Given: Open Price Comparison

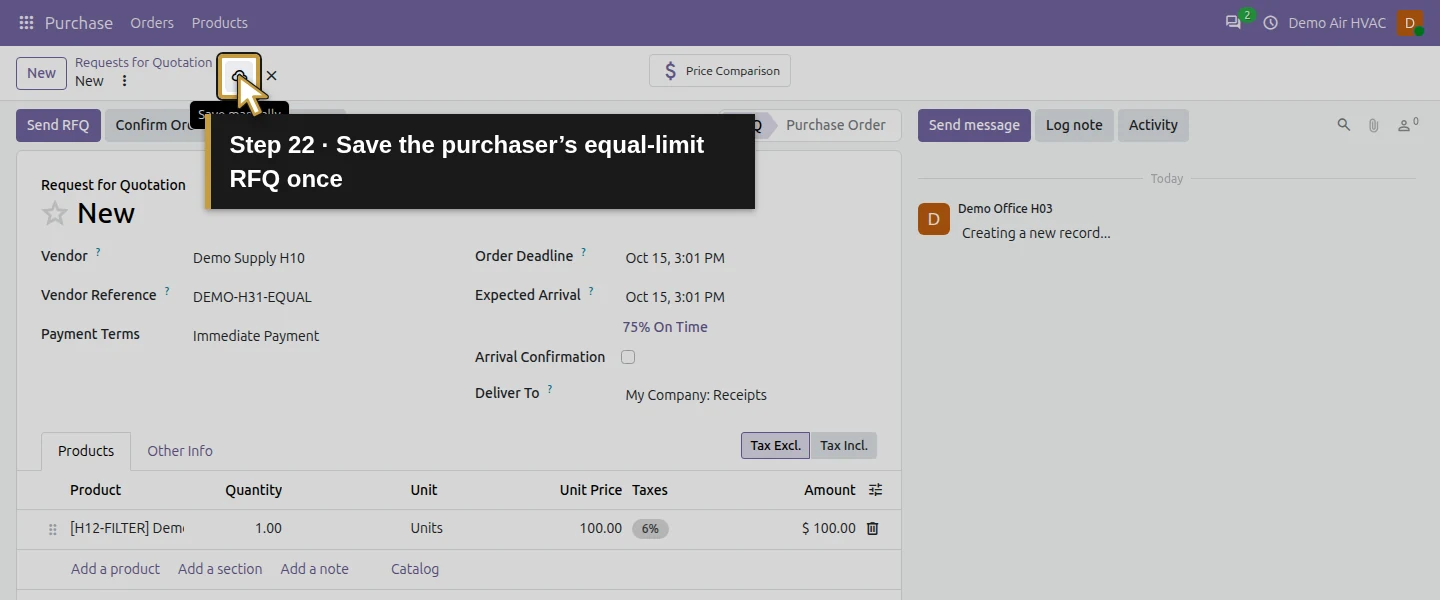Looking at the screenshot, I should 720,71.
